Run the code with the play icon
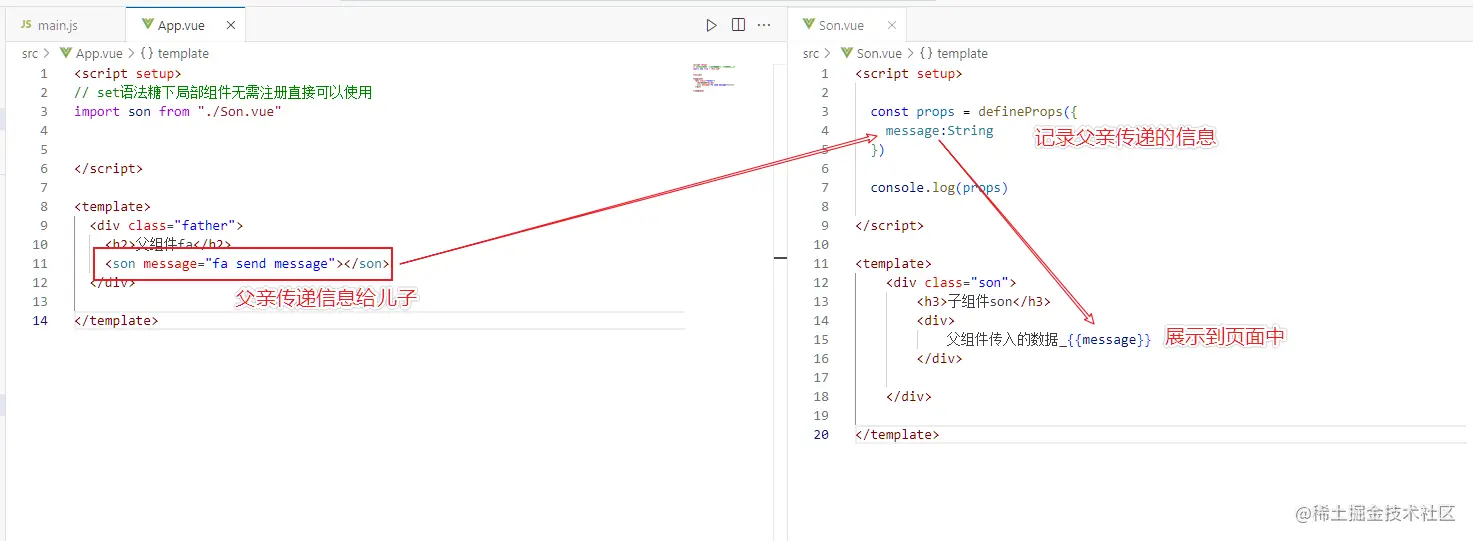This screenshot has height=541, width=1473. [711, 25]
